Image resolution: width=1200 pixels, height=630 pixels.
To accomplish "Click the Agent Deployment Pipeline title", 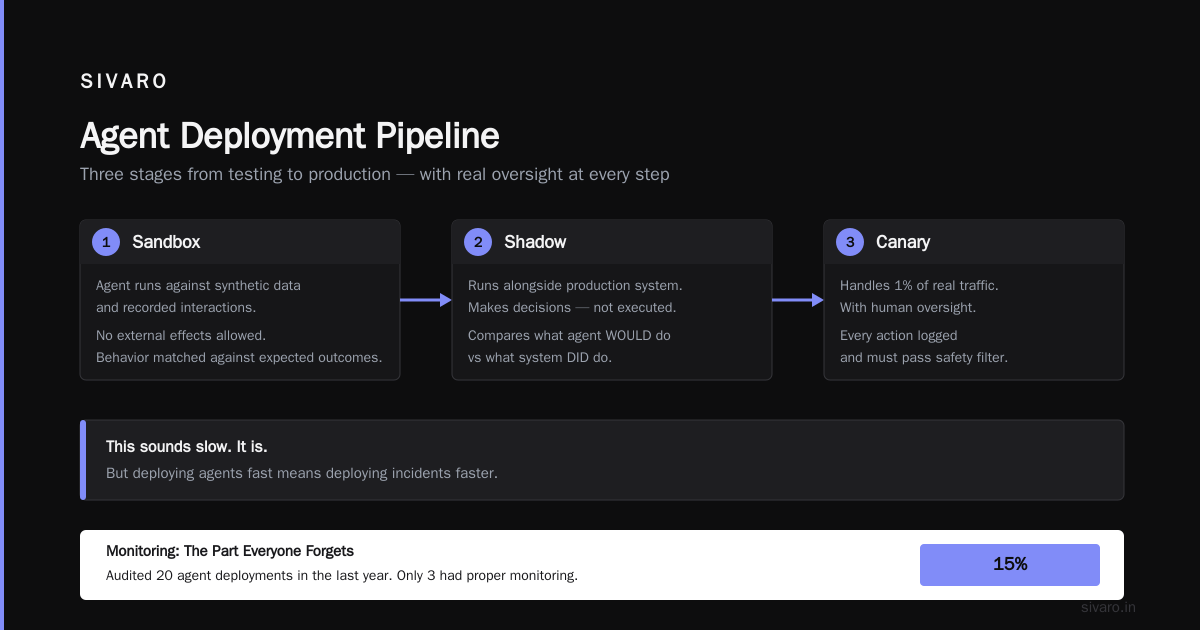I will [289, 136].
